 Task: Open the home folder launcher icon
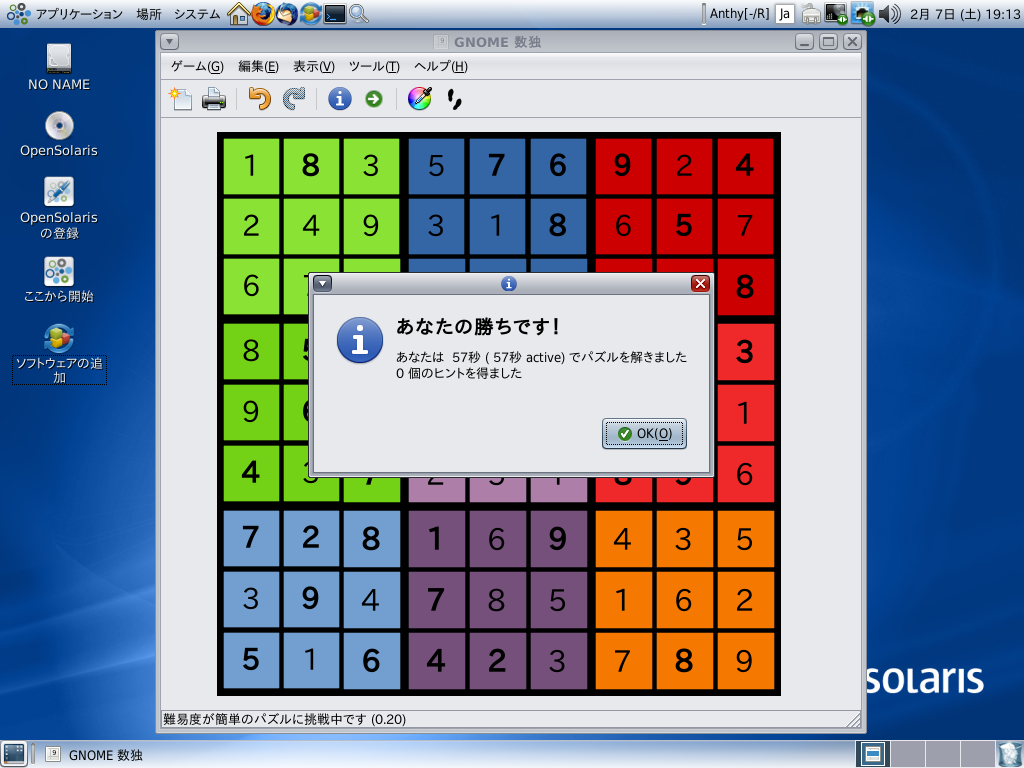[x=238, y=13]
